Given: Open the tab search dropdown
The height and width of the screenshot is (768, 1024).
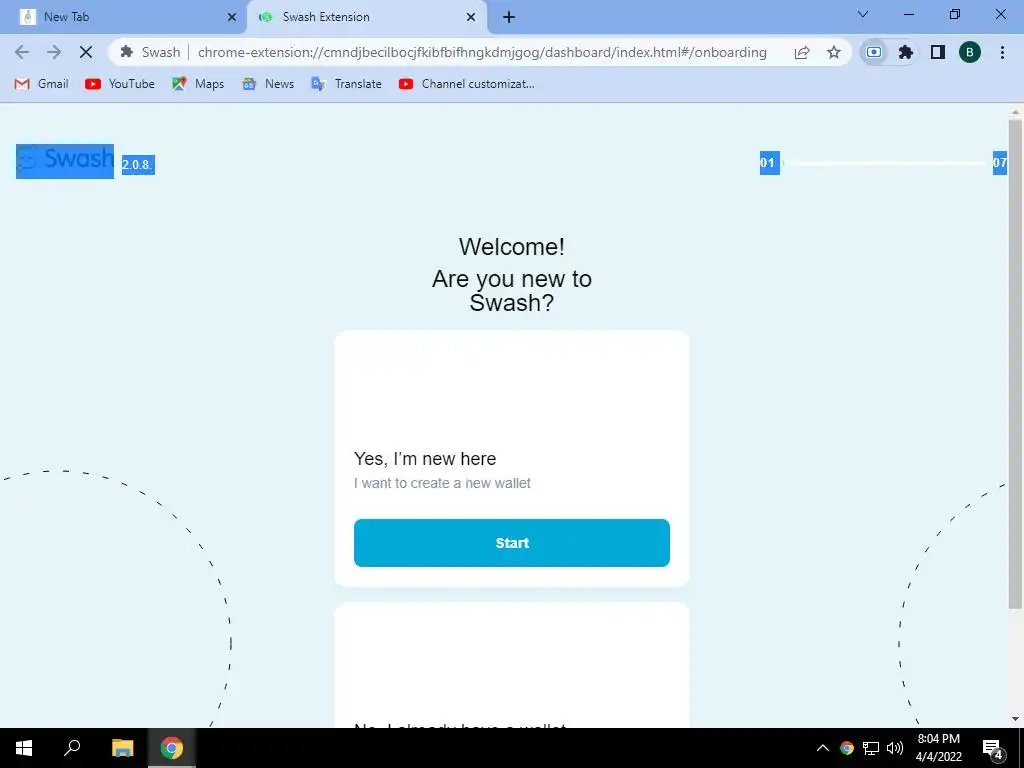Looking at the screenshot, I should coord(863,14).
